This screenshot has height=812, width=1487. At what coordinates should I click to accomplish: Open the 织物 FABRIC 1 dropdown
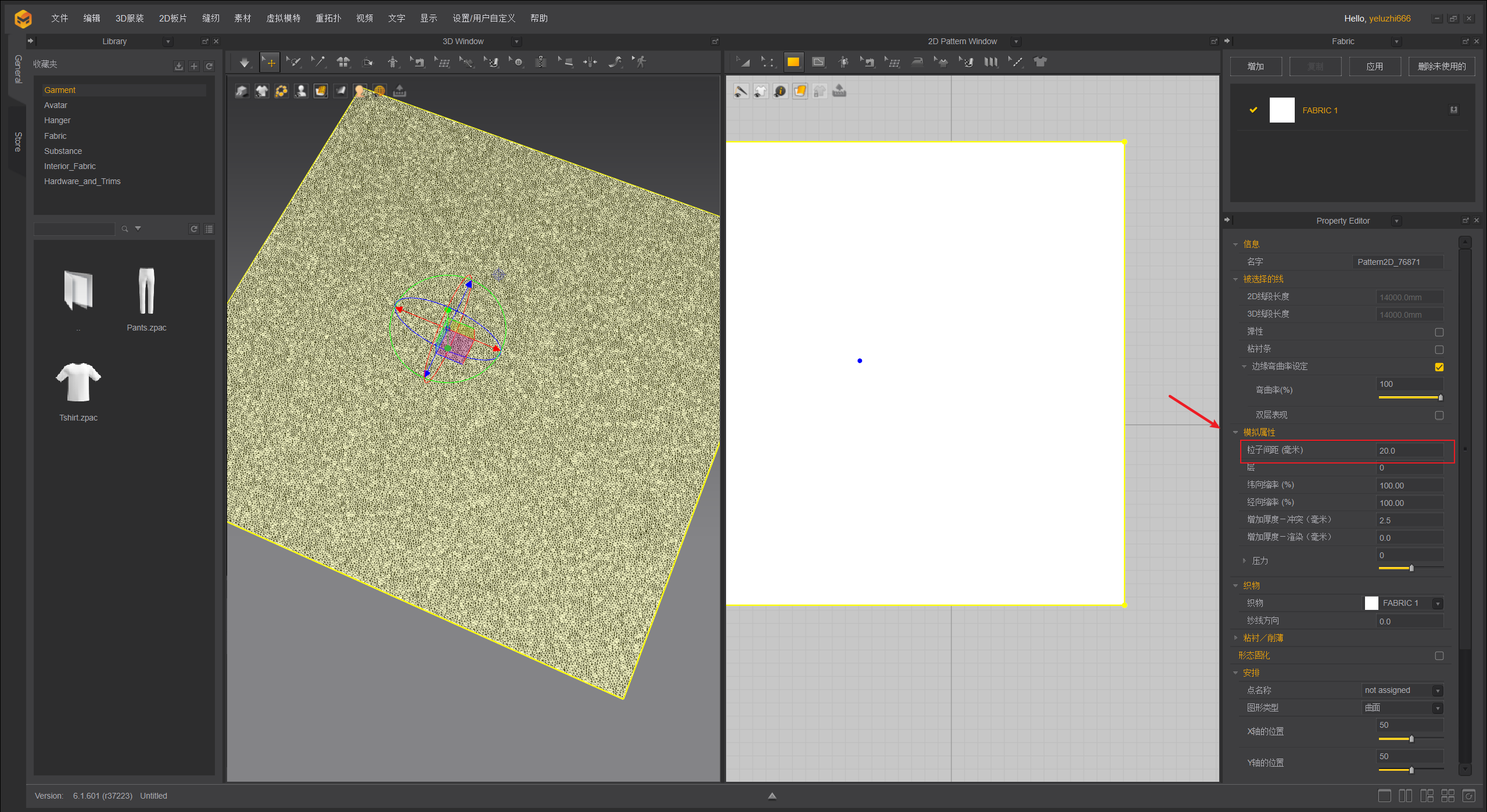1438,603
